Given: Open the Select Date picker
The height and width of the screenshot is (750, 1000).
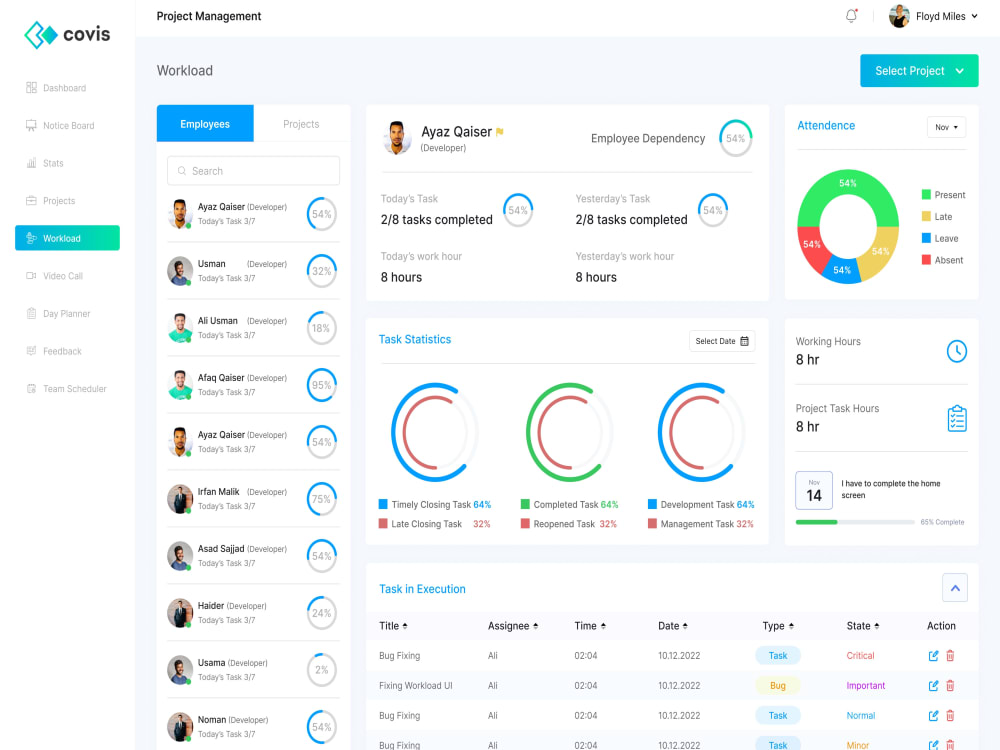Looking at the screenshot, I should click(721, 341).
